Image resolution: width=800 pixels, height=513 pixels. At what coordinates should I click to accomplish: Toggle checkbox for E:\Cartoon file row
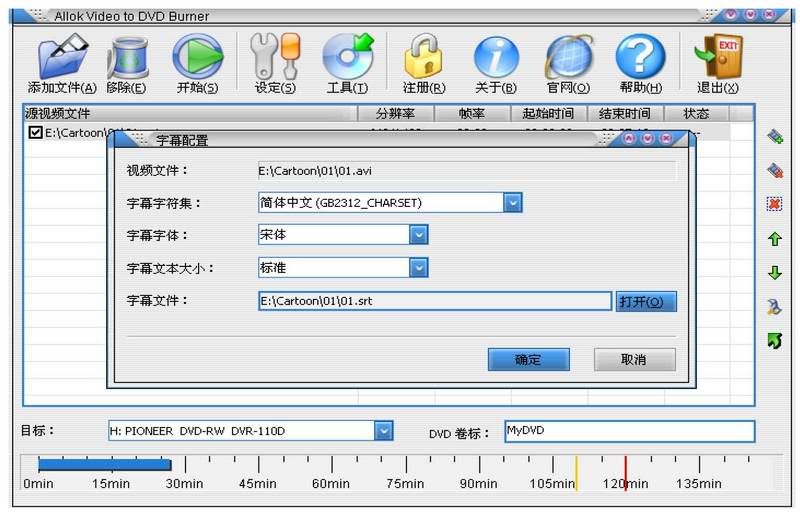(35, 133)
